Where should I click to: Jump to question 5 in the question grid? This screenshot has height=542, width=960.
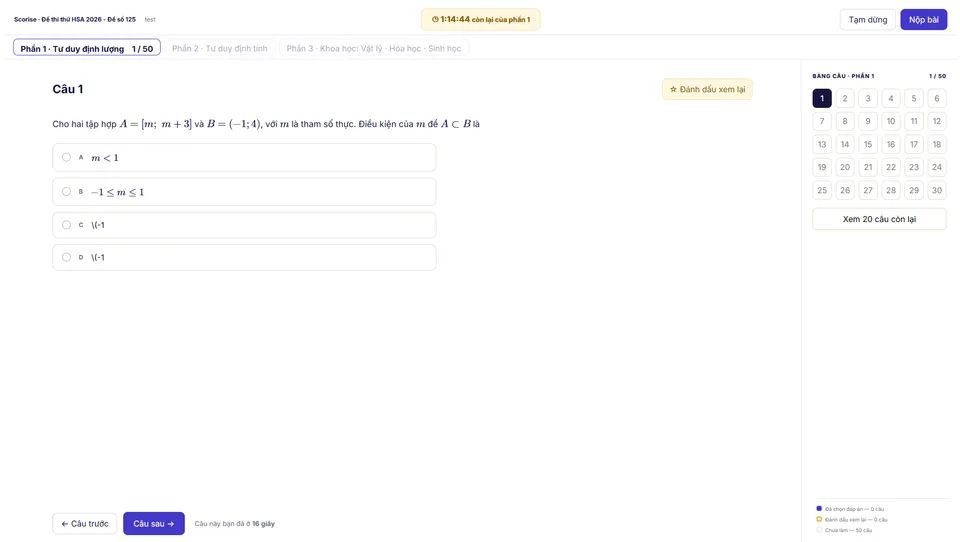point(913,98)
